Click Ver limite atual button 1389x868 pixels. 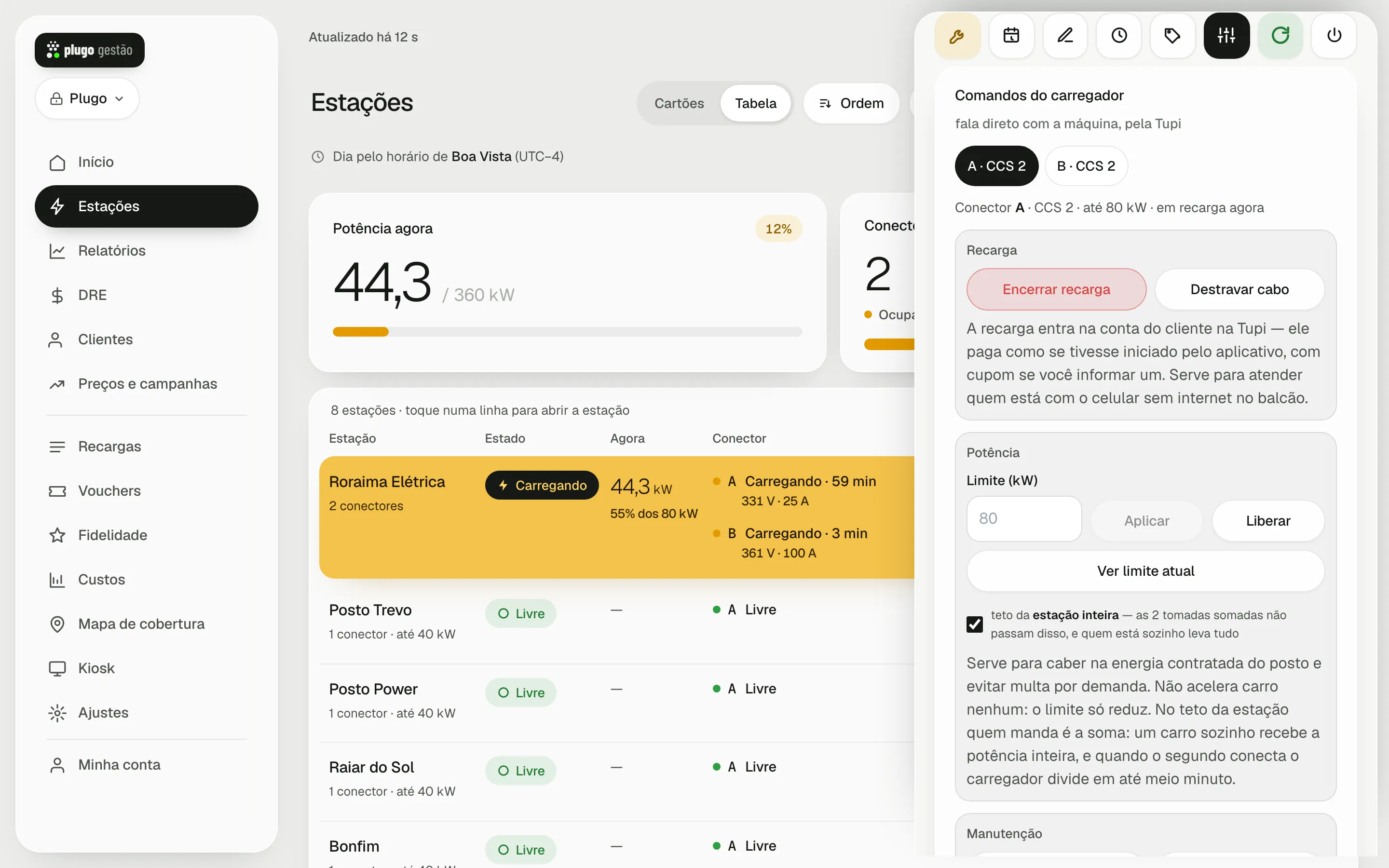tap(1145, 571)
